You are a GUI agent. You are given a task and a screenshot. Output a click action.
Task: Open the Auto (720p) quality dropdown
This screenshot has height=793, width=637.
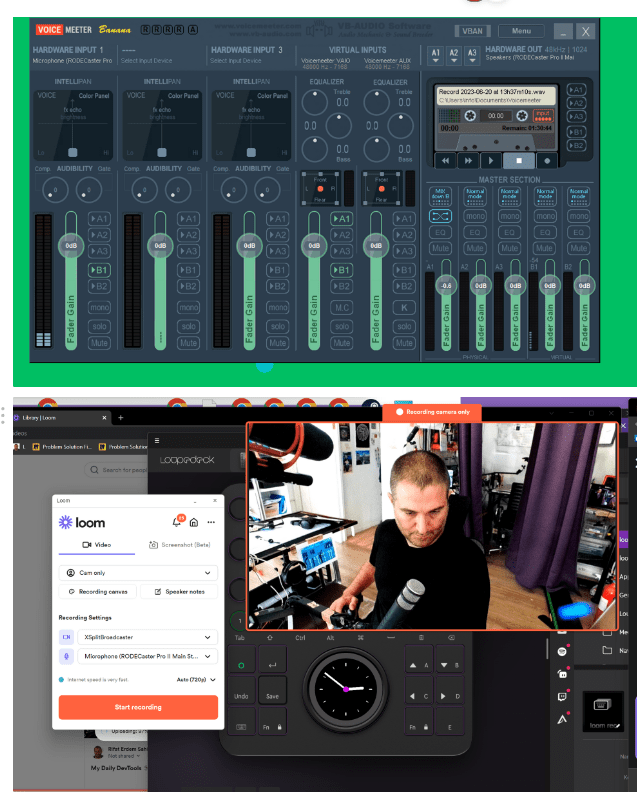tap(196, 679)
